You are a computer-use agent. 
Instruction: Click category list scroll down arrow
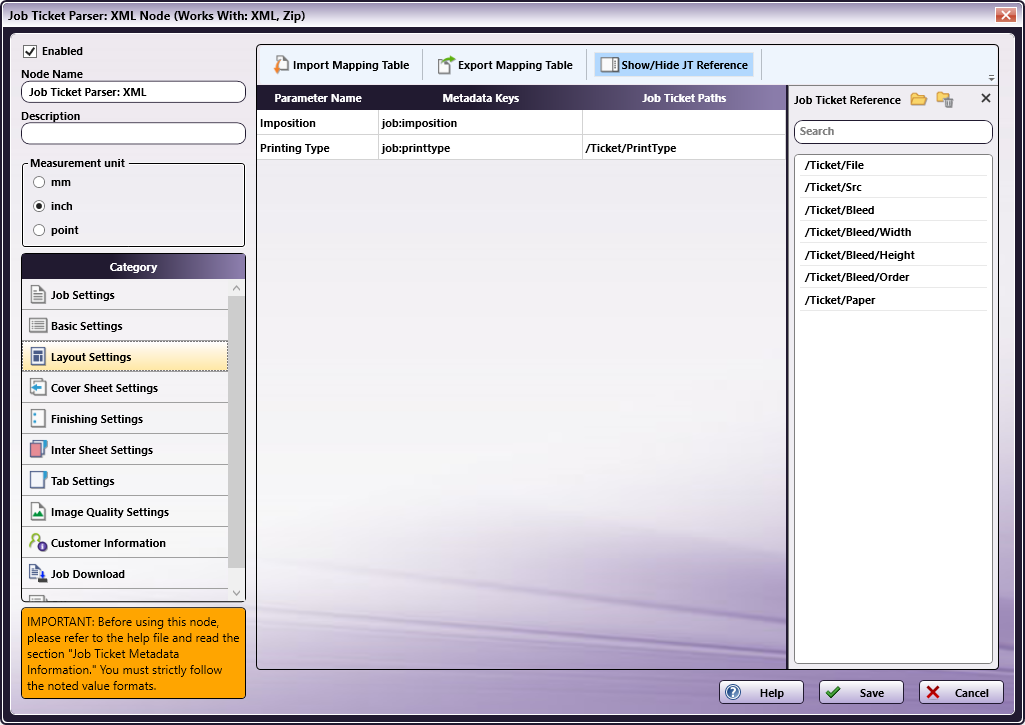point(237,592)
